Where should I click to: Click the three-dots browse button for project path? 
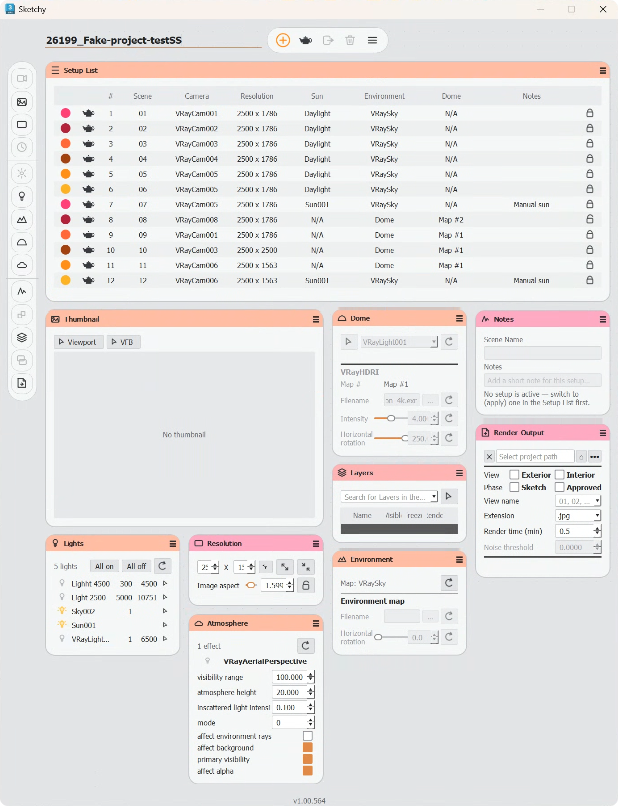(x=595, y=456)
